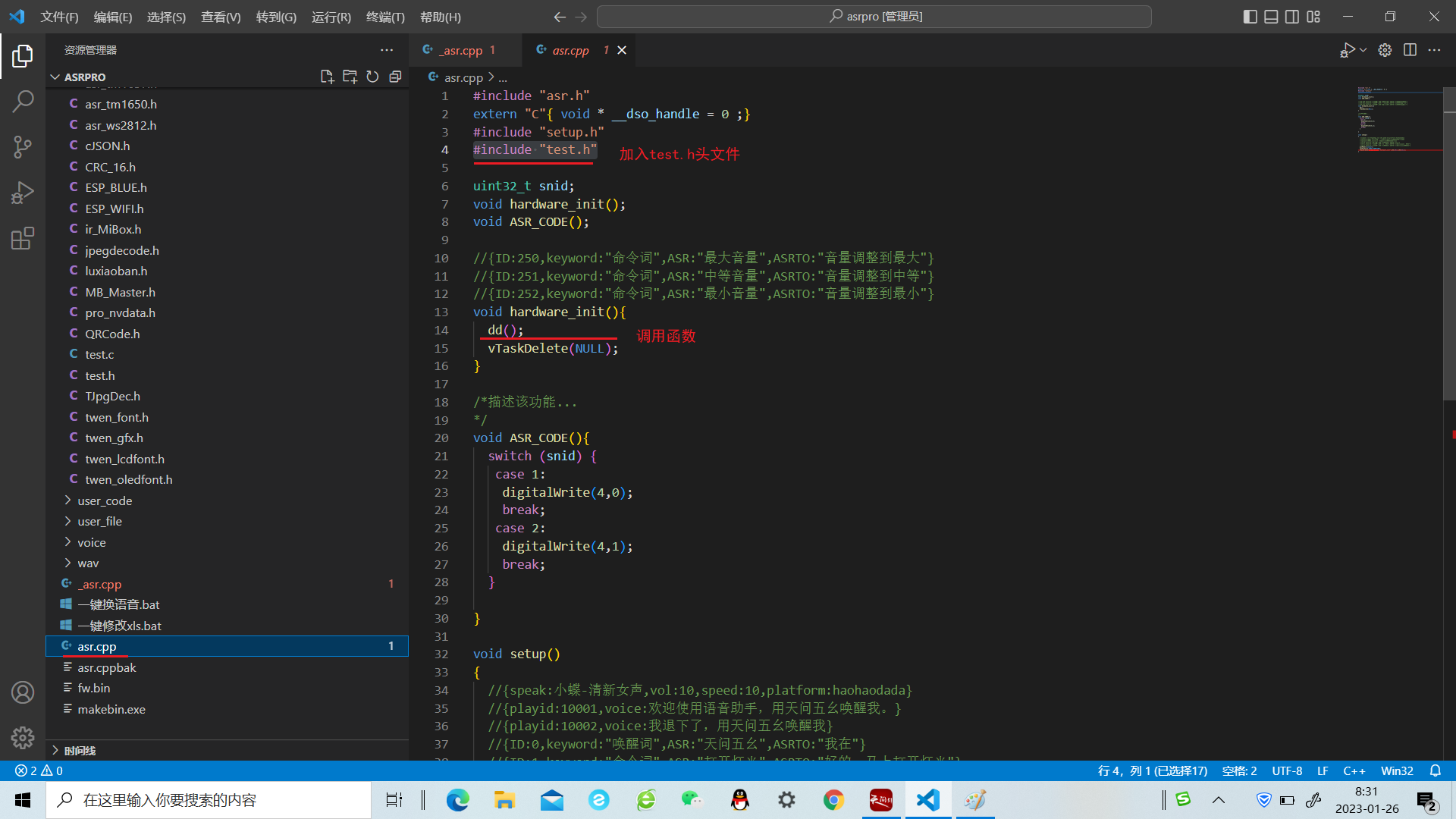Open the Search view in activity bar
1456x819 pixels.
click(23, 101)
